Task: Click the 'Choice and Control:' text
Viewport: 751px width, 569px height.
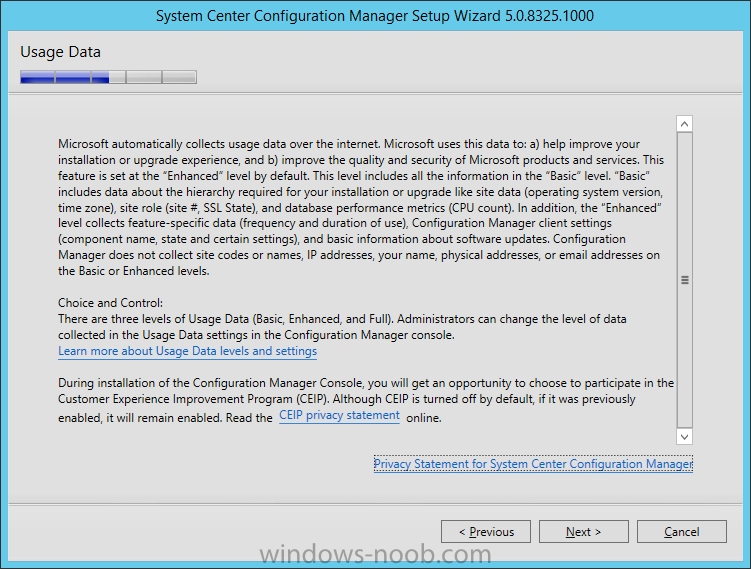Action: (x=111, y=303)
